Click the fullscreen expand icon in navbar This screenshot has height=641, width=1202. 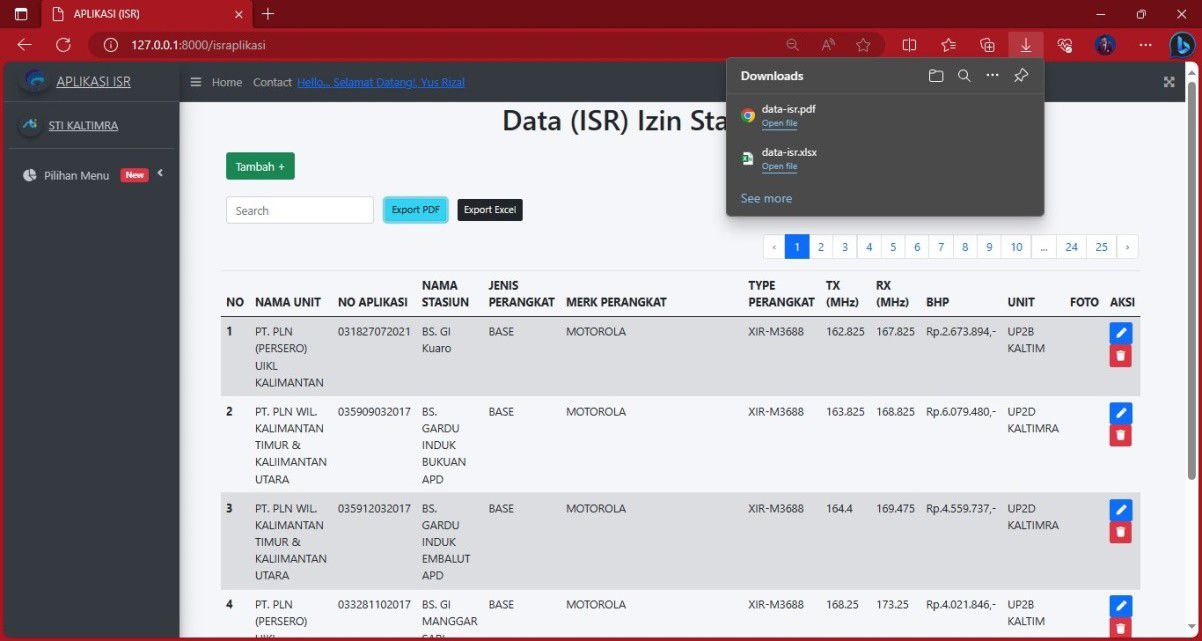[x=1169, y=82]
